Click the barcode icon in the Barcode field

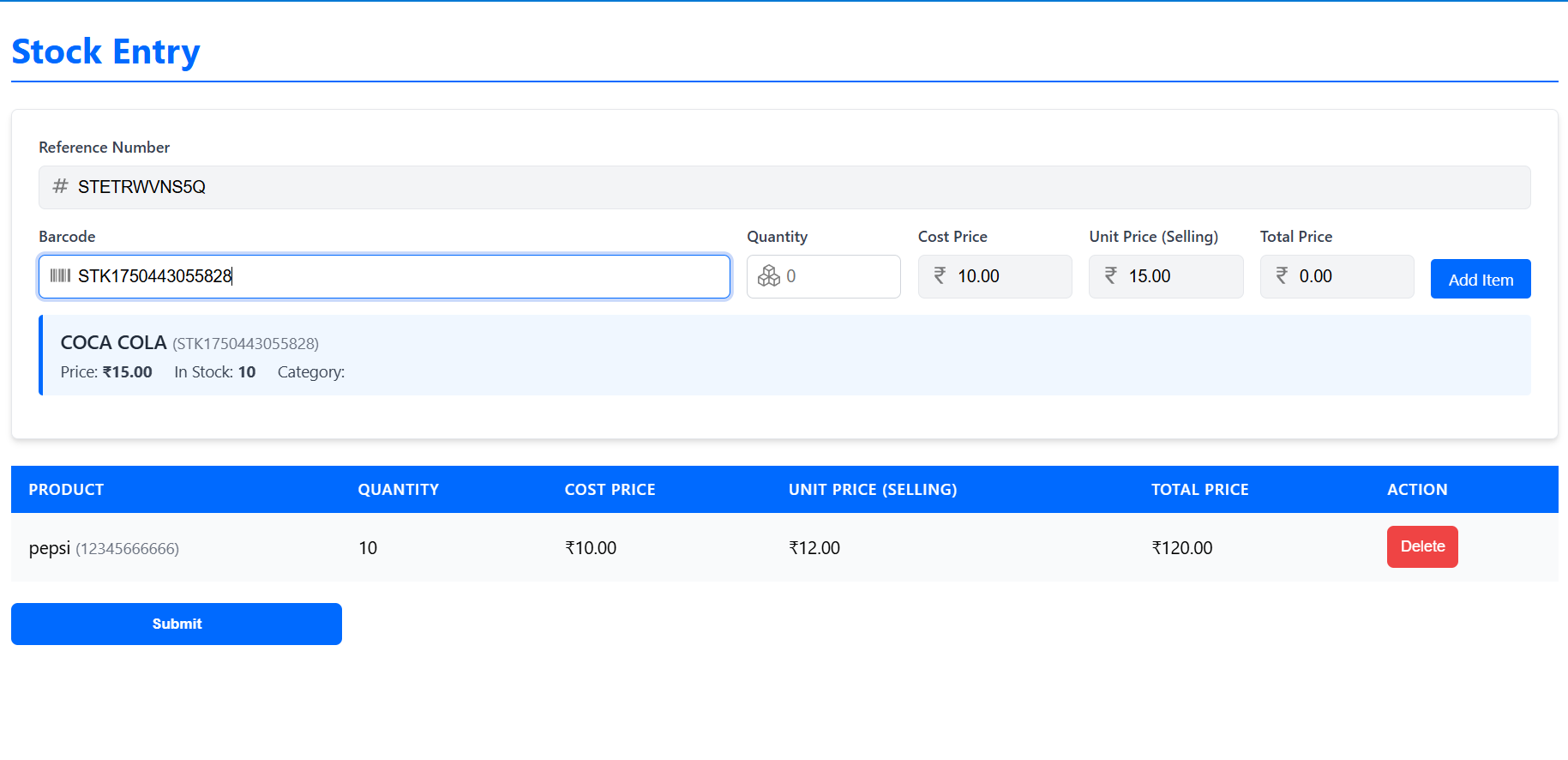pyautogui.click(x=60, y=275)
